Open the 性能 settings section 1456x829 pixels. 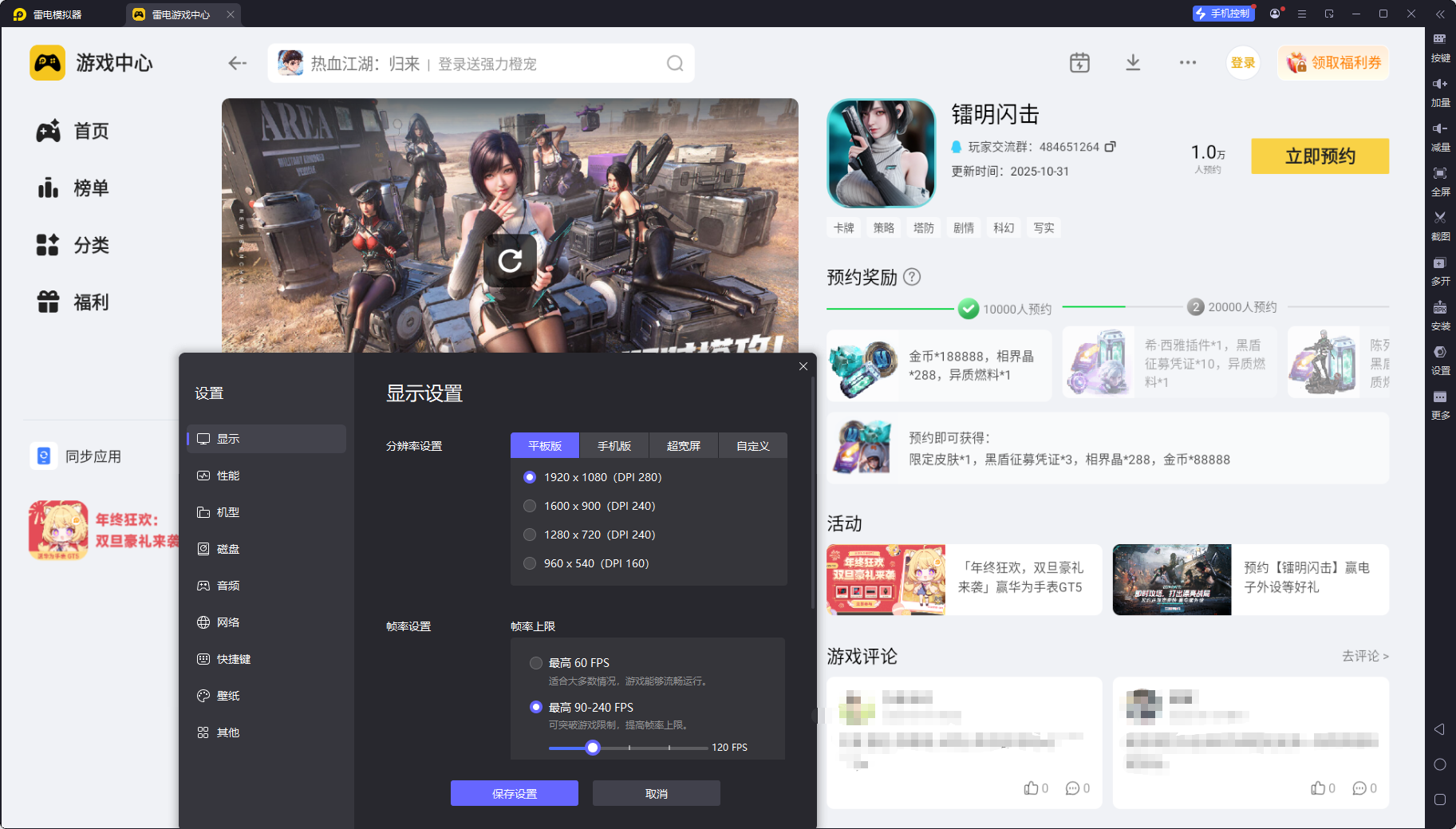tap(266, 476)
